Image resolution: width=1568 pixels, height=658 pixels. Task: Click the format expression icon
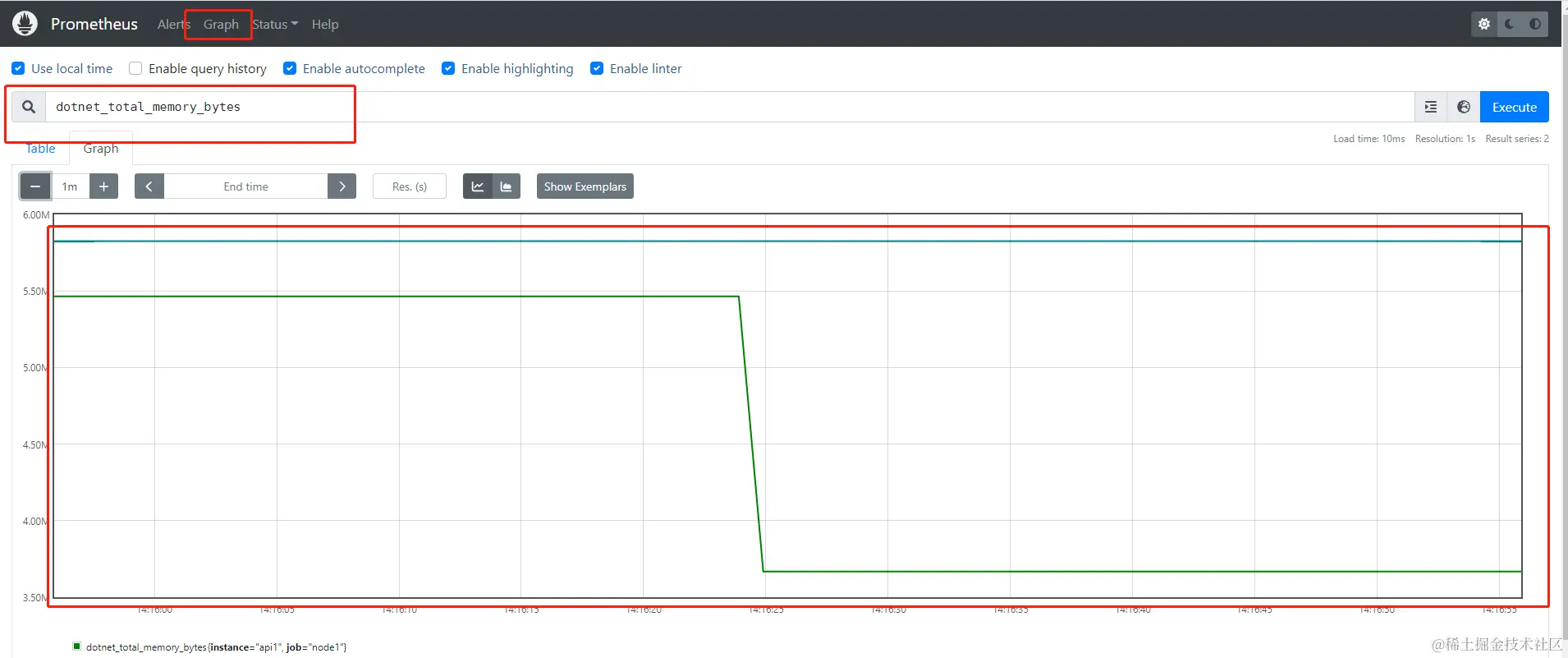pyautogui.click(x=1431, y=107)
